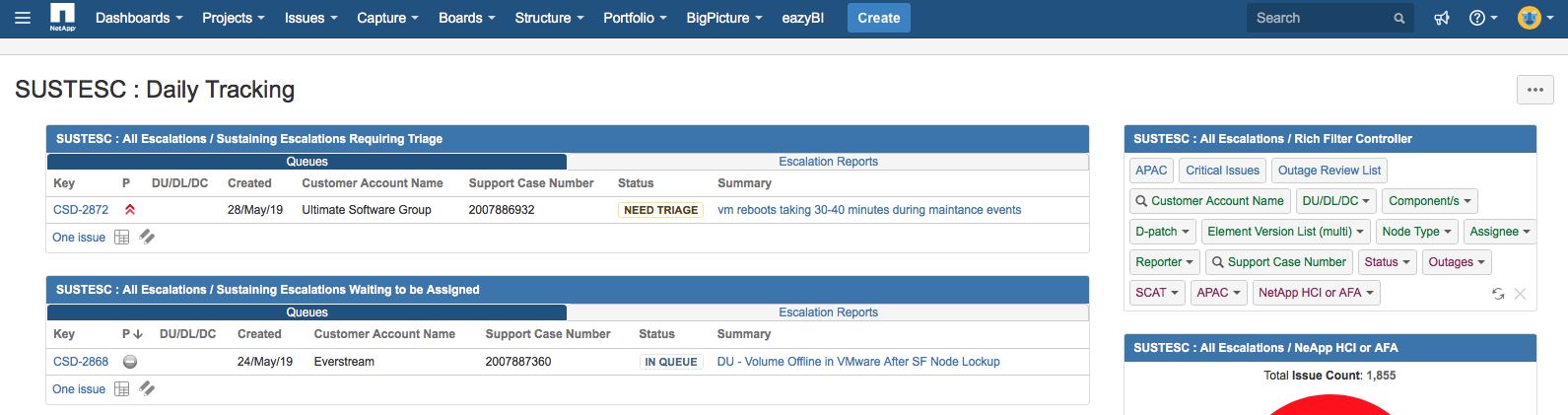Click bulk edit icon in Requiring Triage gadget
The width and height of the screenshot is (1568, 415).
point(147,237)
